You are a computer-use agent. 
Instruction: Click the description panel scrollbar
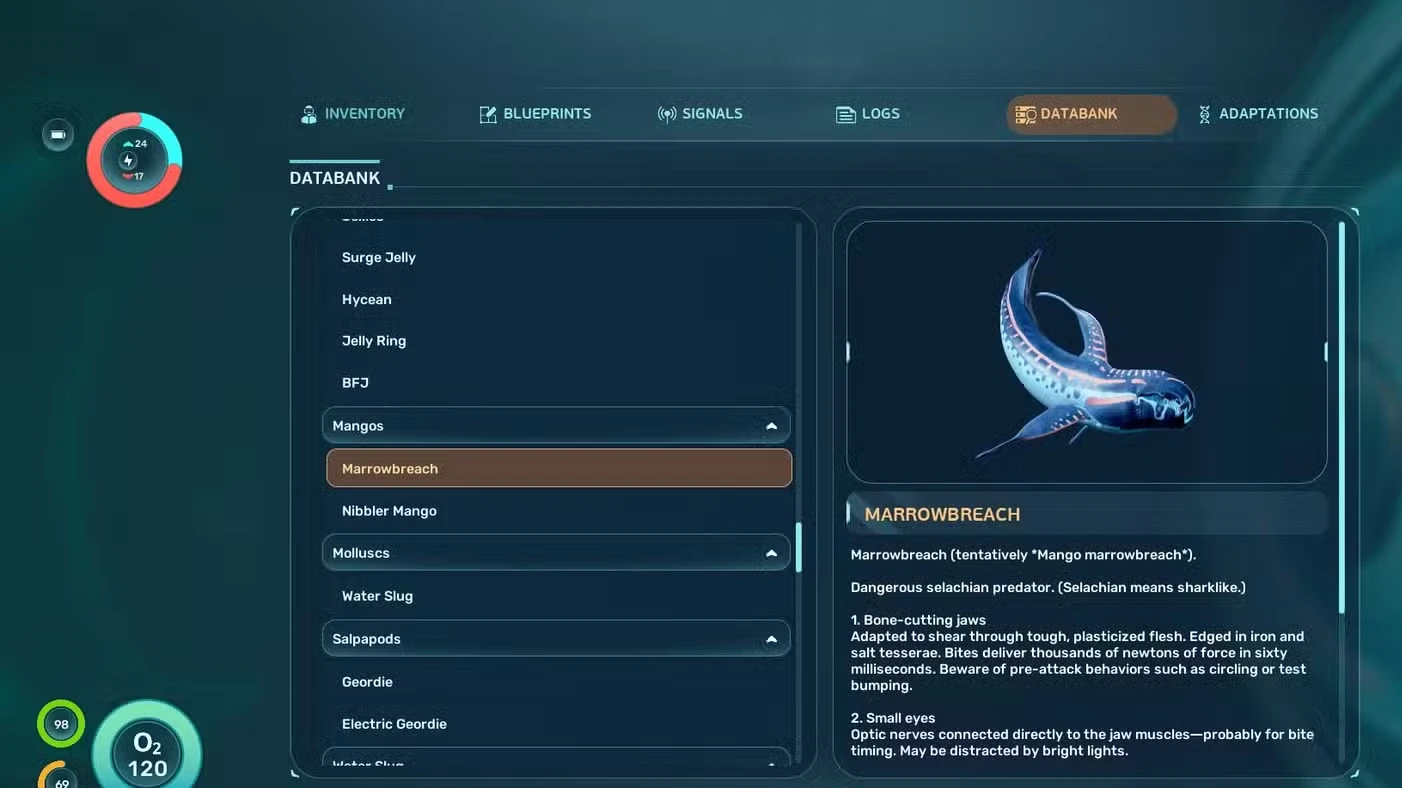pos(1342,418)
